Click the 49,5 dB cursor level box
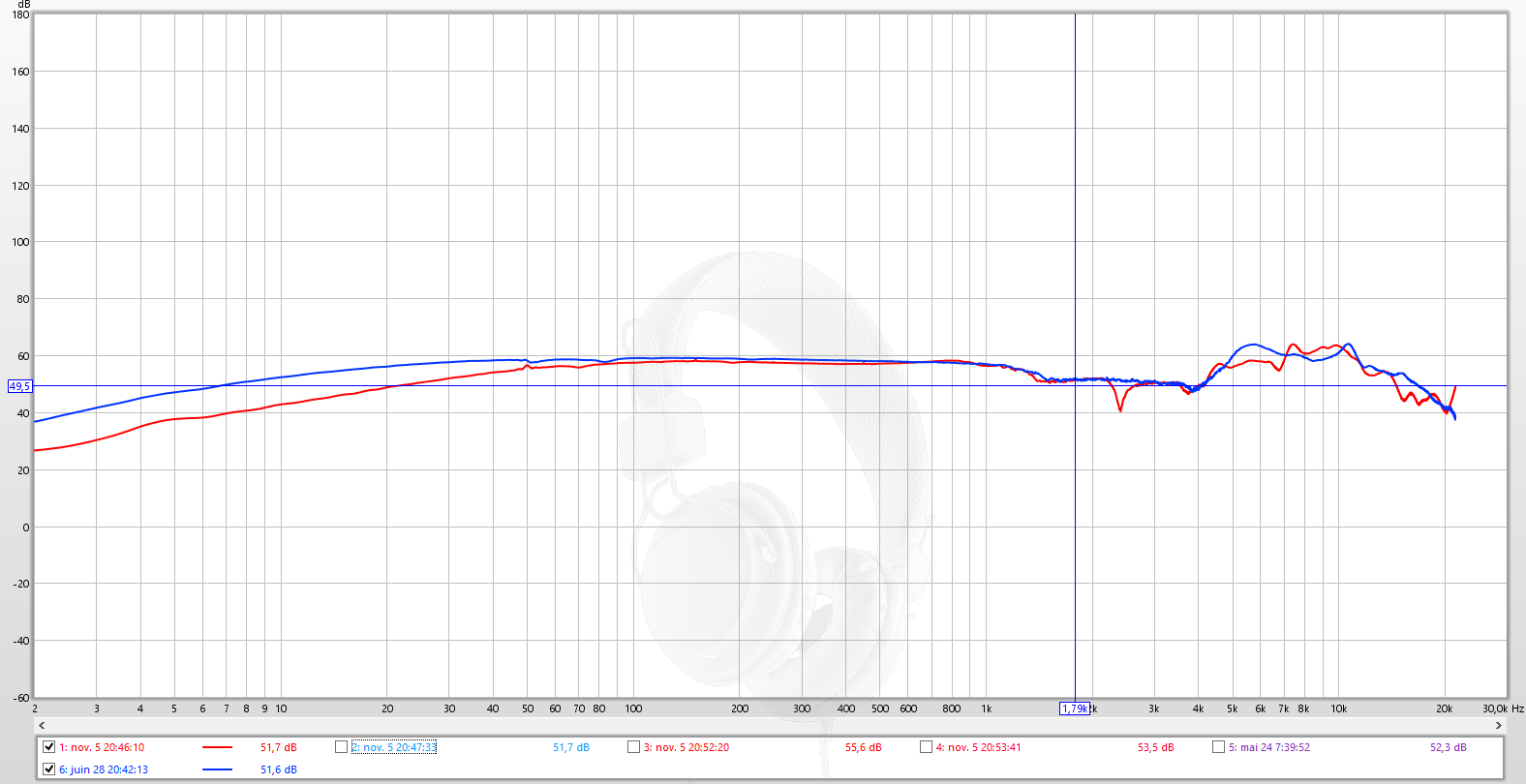Image resolution: width=1526 pixels, height=784 pixels. point(19,386)
